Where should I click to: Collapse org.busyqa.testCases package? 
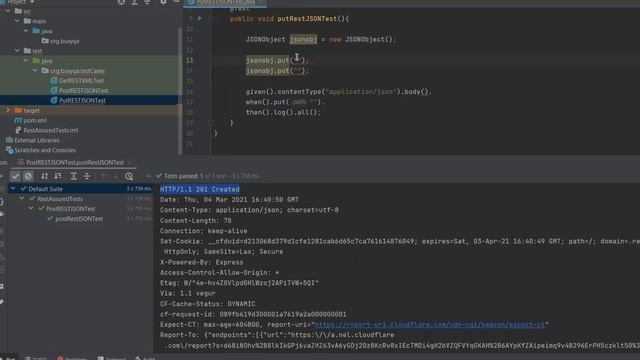click(x=35, y=71)
